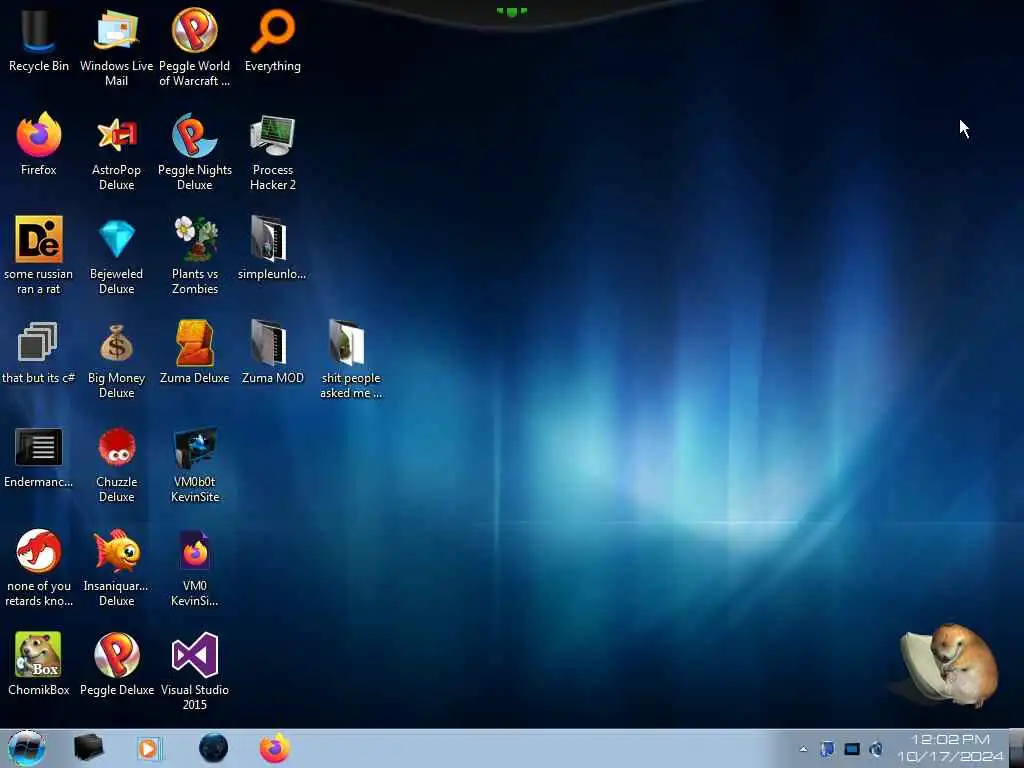
Task: Click the hamster desktop gadget
Action: [x=948, y=665]
